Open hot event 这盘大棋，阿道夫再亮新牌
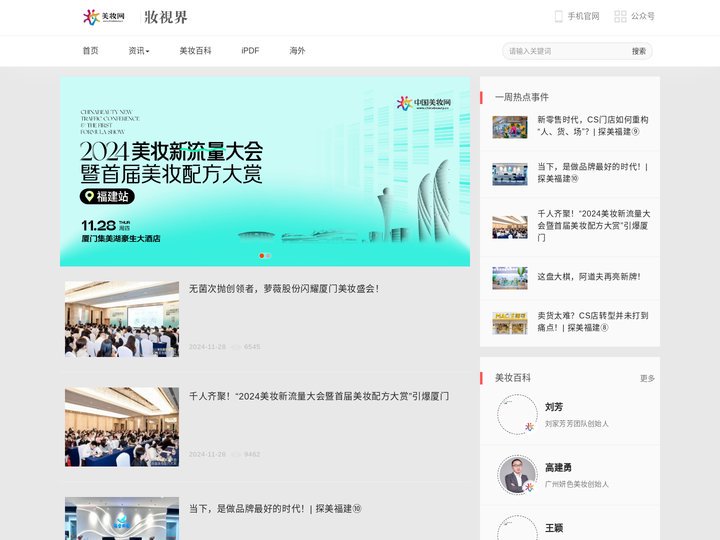The width and height of the screenshot is (720, 540). pos(589,276)
